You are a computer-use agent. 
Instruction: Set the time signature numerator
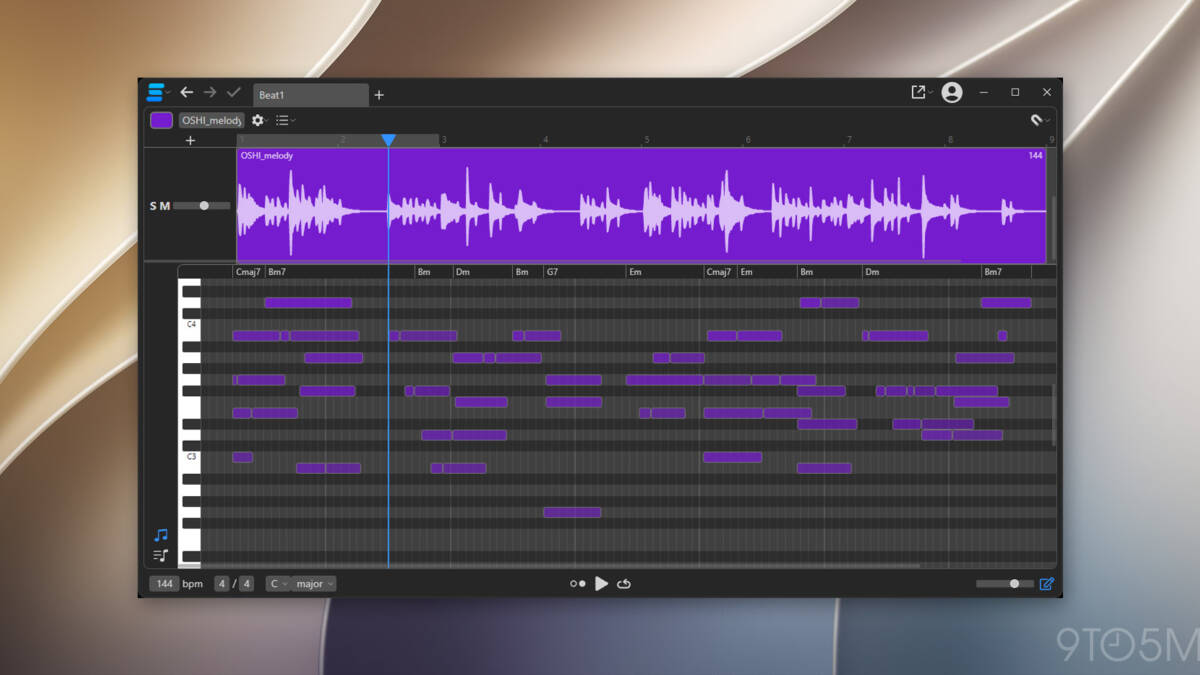(222, 583)
